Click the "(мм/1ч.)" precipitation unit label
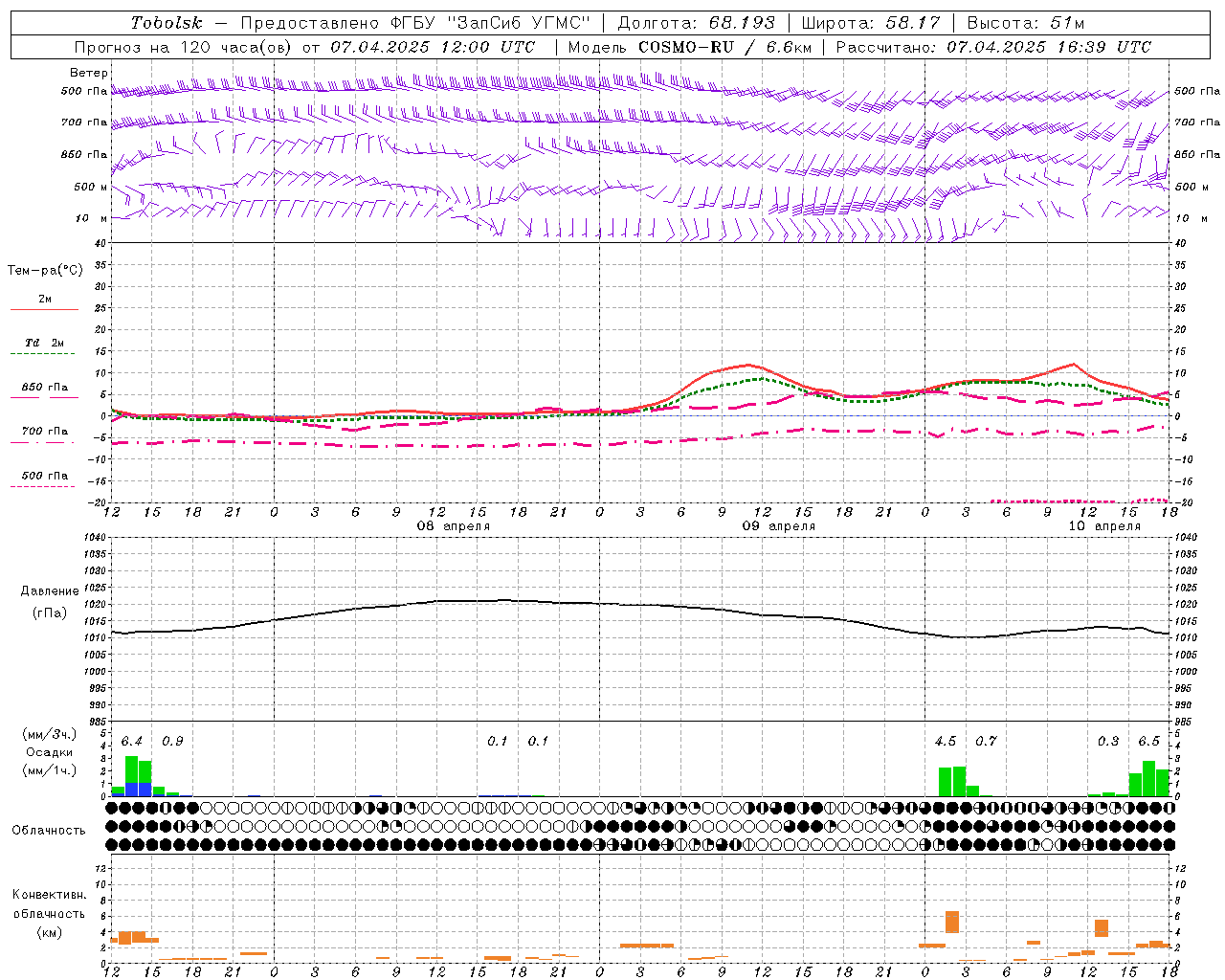The height and width of the screenshot is (980, 1225). tap(49, 770)
